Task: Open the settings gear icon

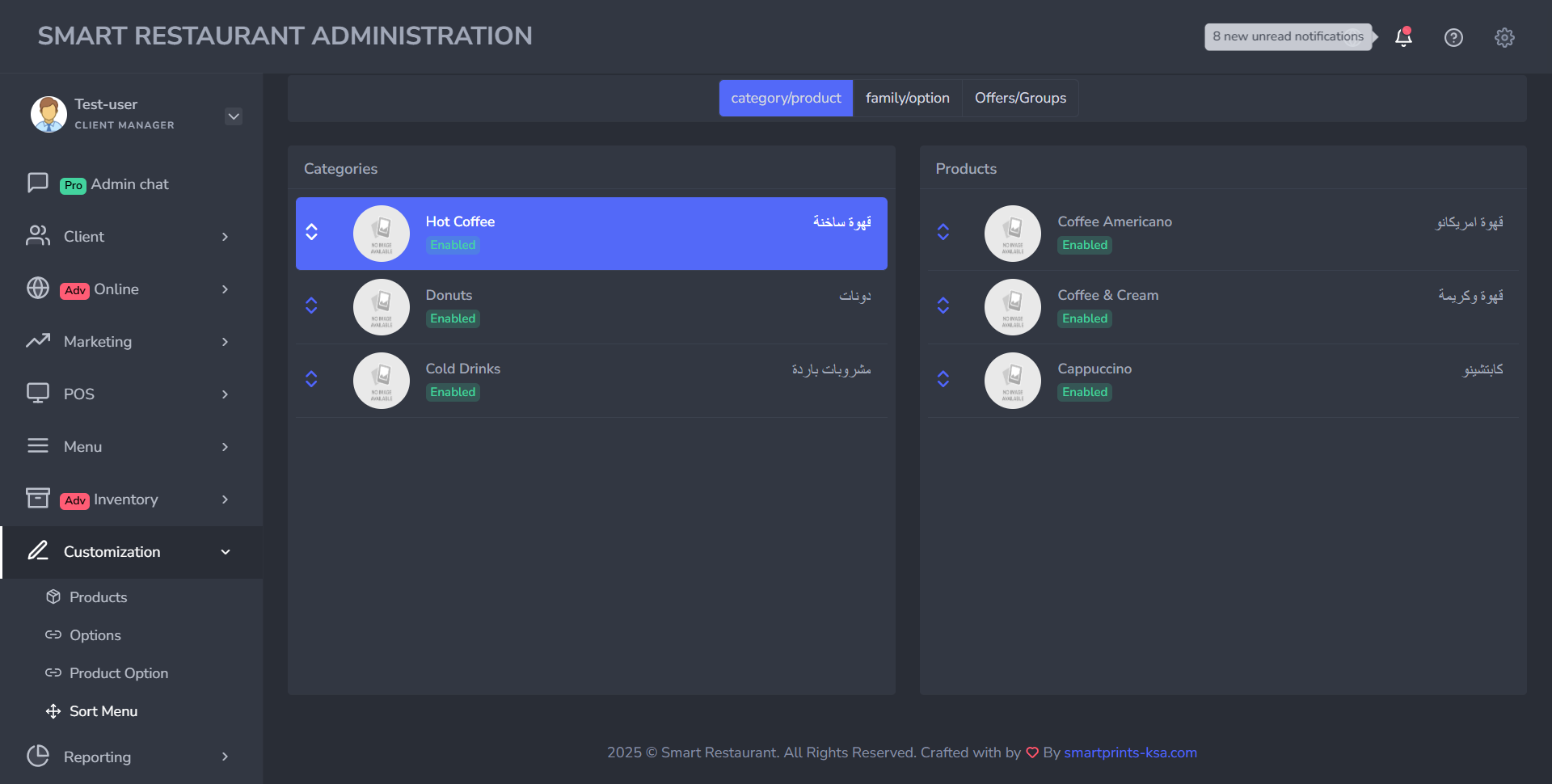Action: point(1503,37)
